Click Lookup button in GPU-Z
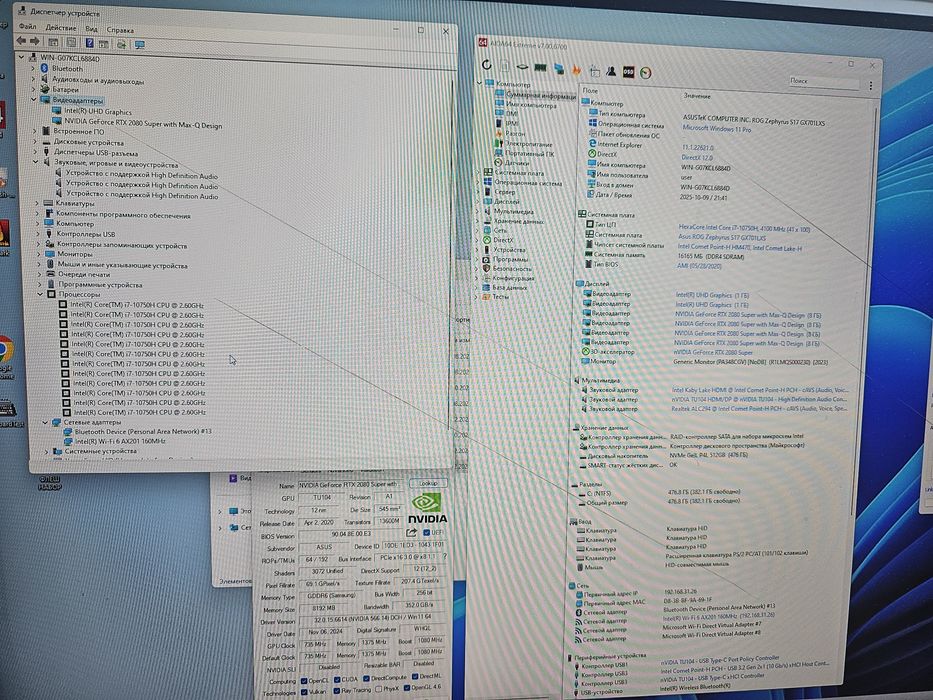 tap(428, 483)
